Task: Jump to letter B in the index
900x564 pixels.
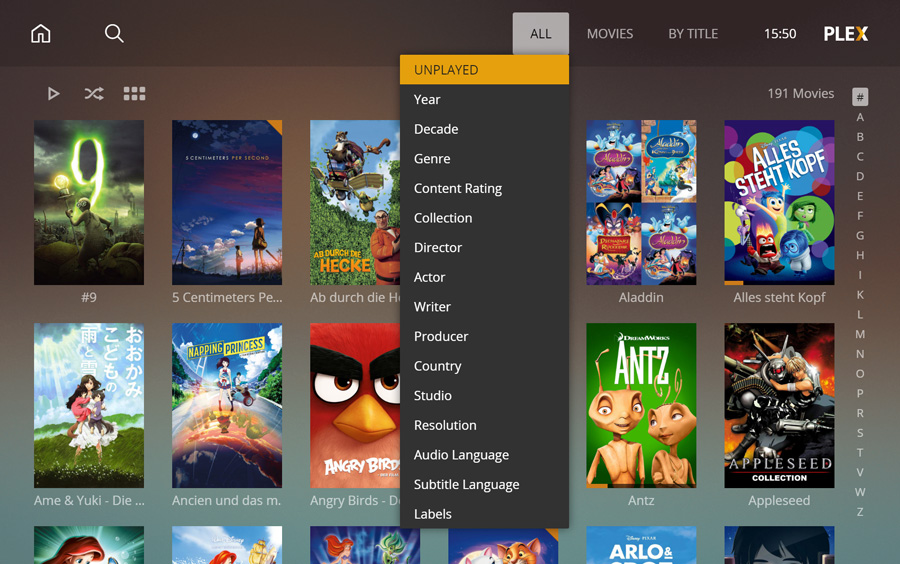Action: coord(860,137)
